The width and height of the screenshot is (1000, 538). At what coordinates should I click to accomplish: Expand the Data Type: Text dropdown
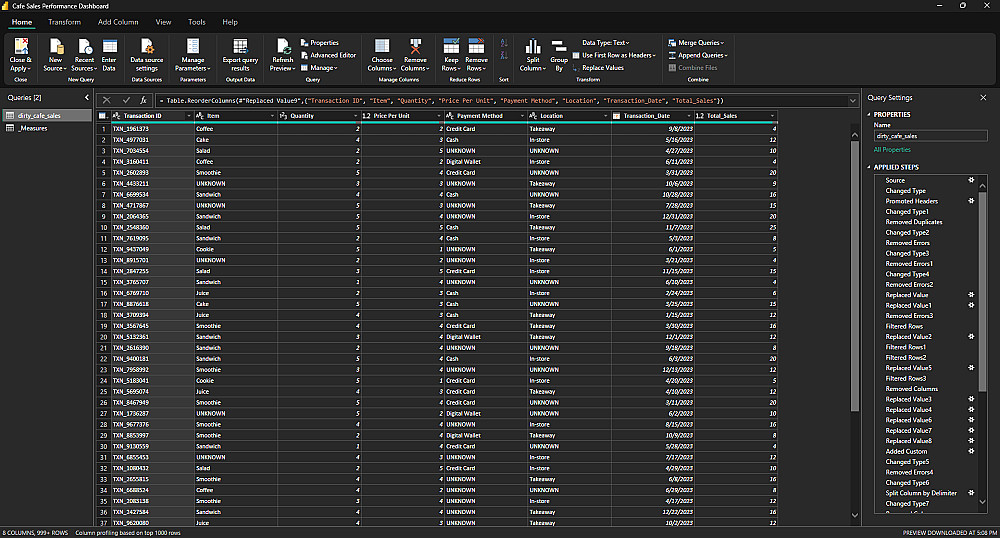[x=605, y=43]
